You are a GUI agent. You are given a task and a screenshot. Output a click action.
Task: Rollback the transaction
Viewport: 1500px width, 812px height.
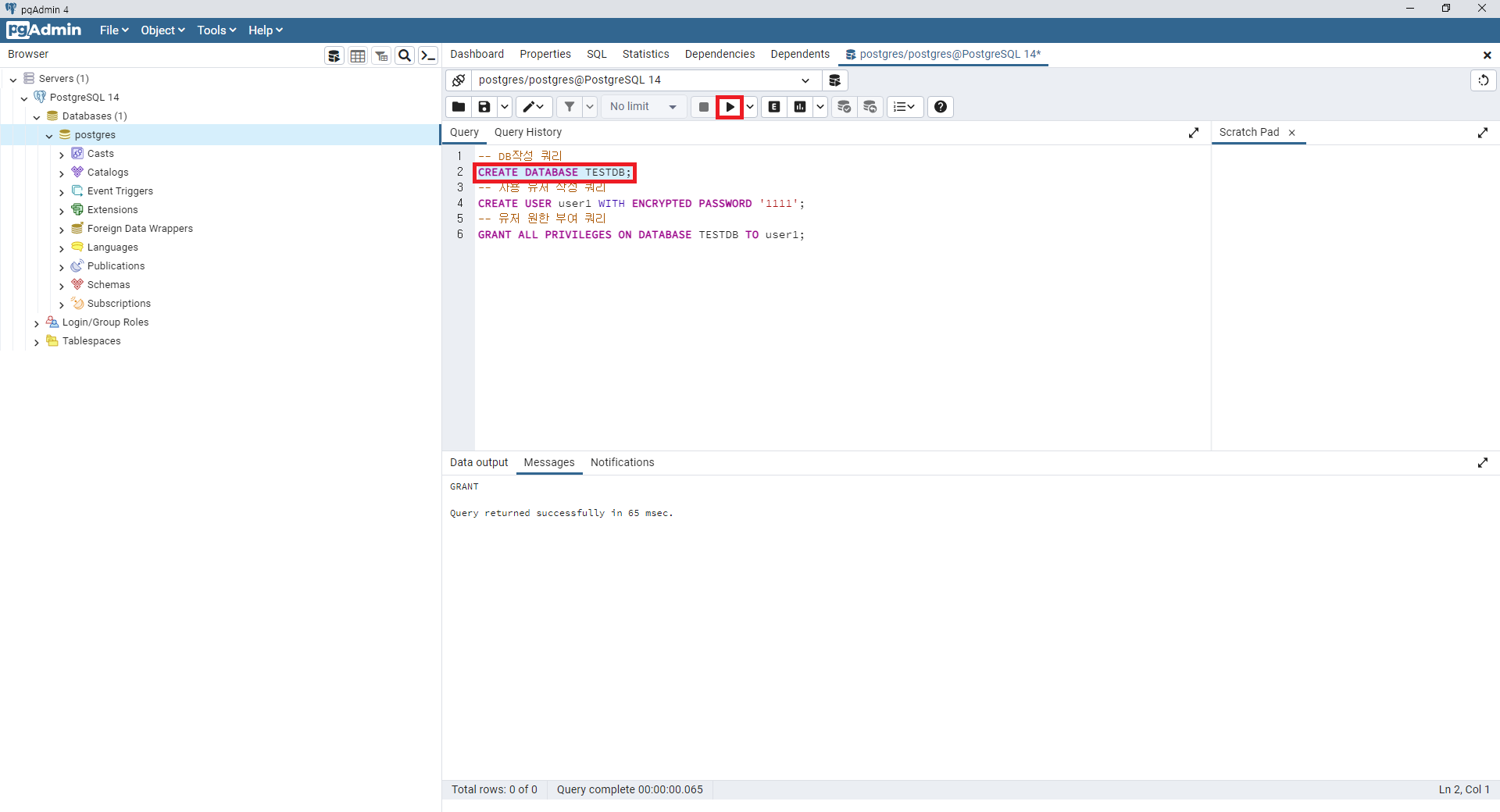[870, 107]
